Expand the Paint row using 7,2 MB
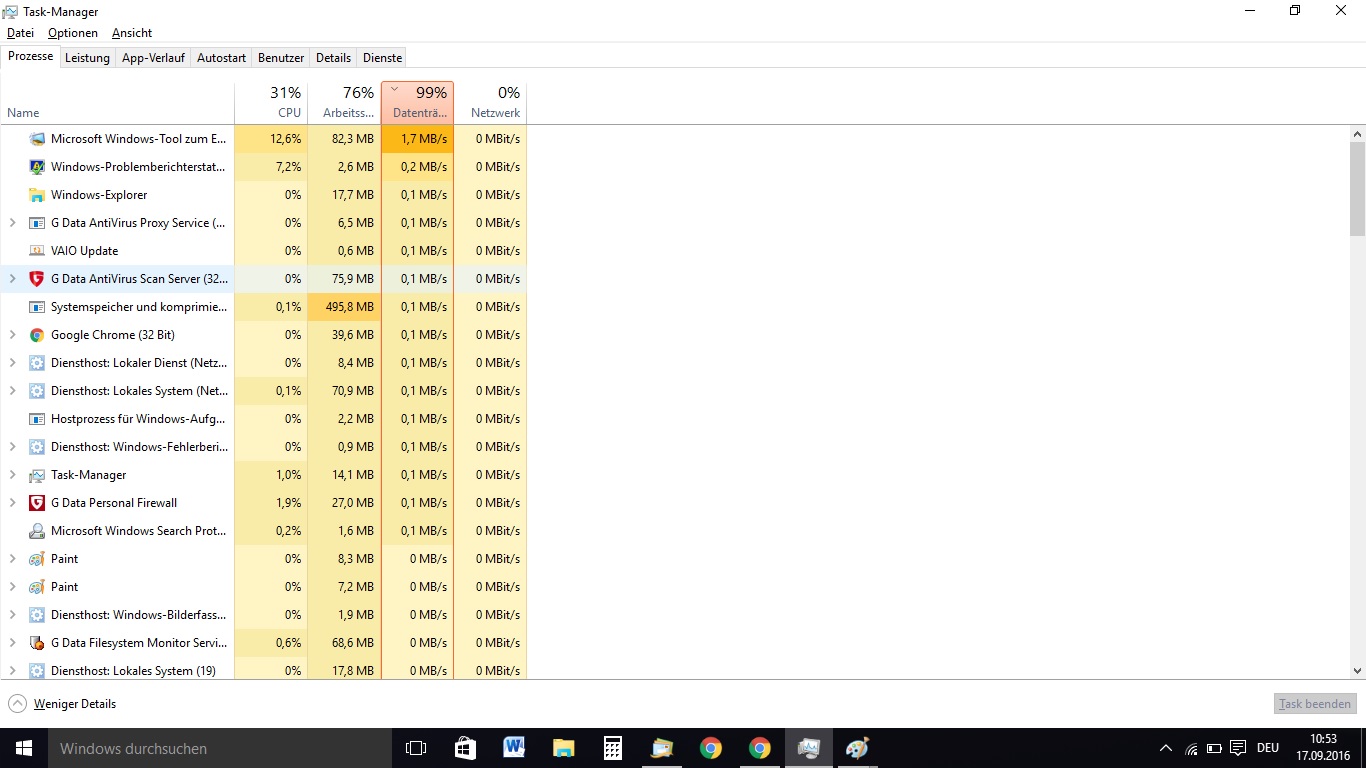Screen dimensions: 1366x768 pyautogui.click(x=13, y=587)
